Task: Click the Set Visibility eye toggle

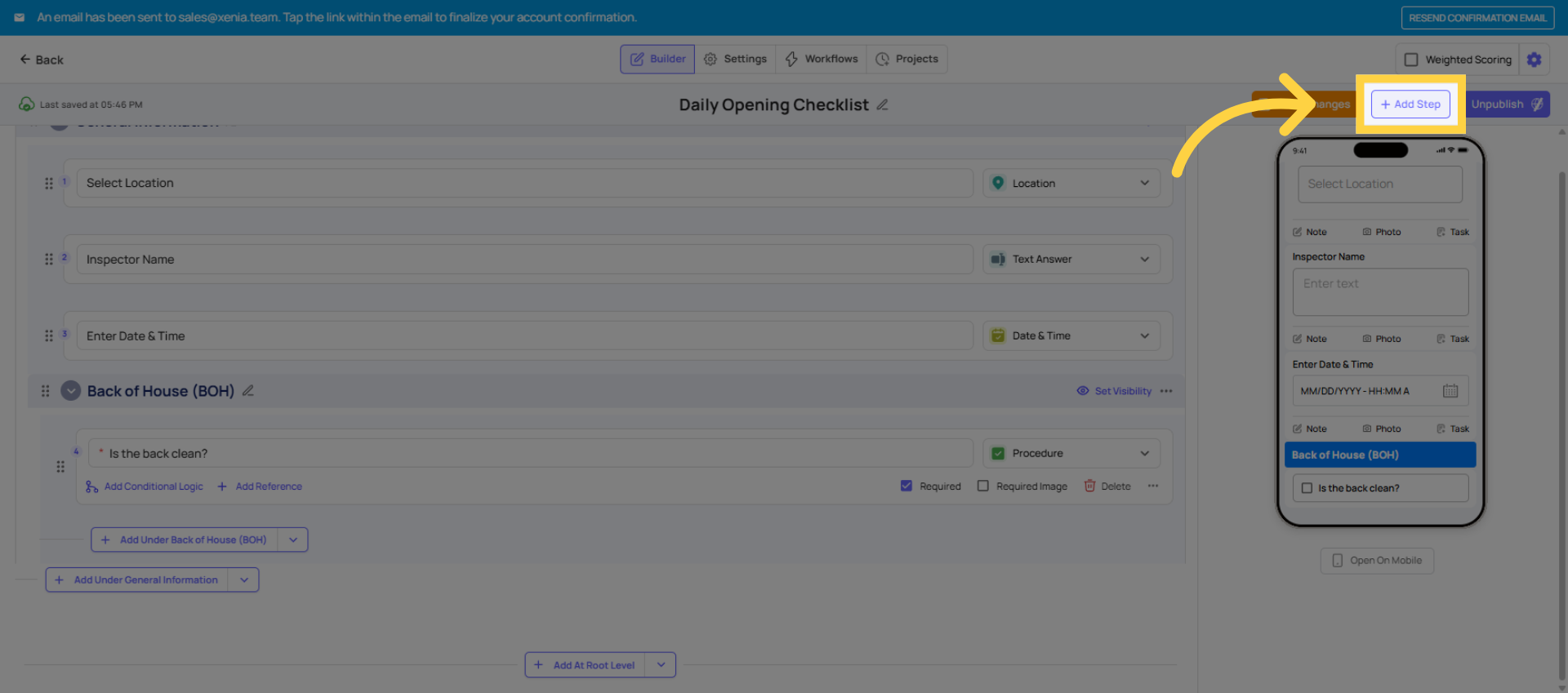Action: [x=1083, y=391]
